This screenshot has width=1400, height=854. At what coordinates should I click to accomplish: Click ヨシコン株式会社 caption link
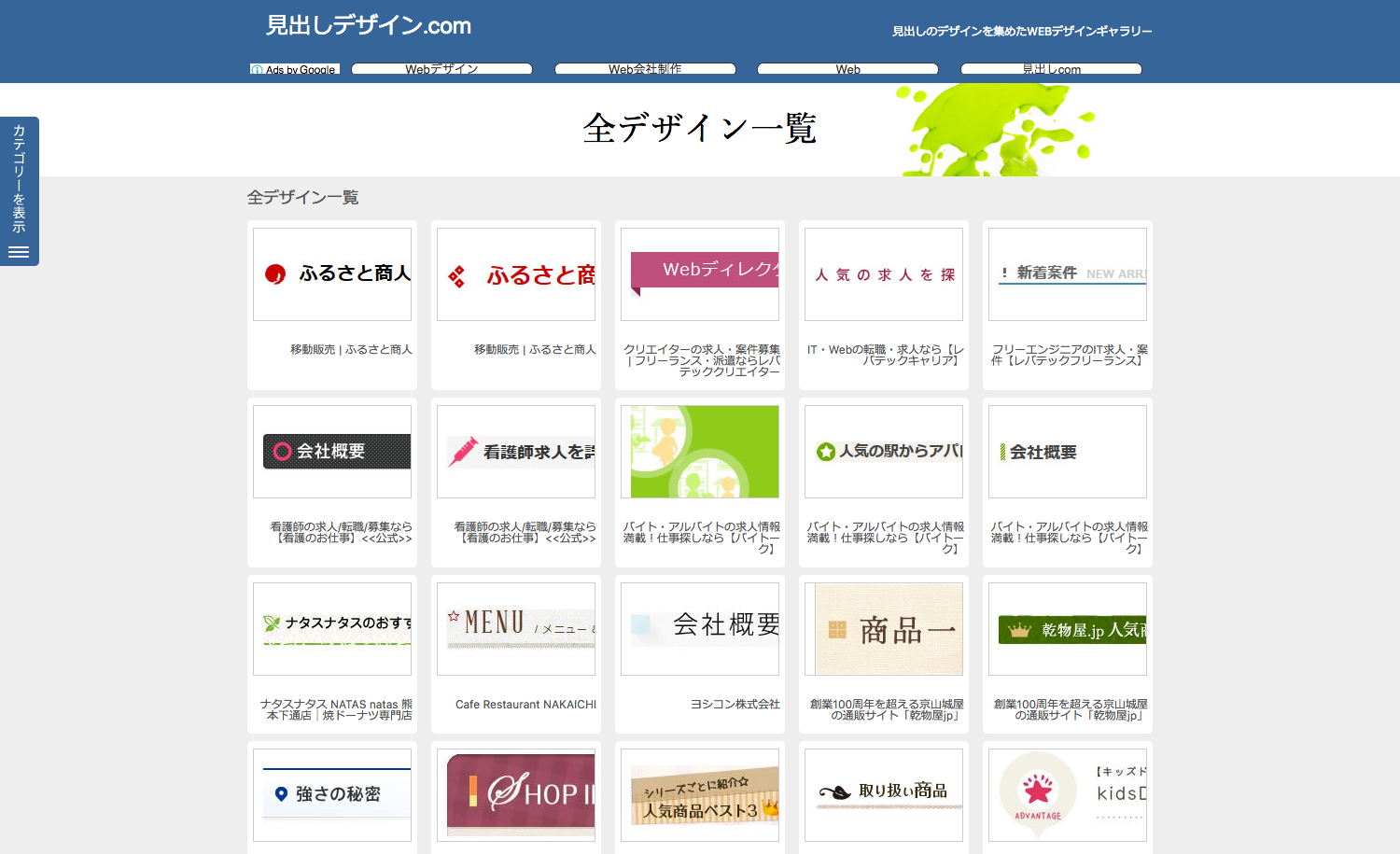(735, 705)
